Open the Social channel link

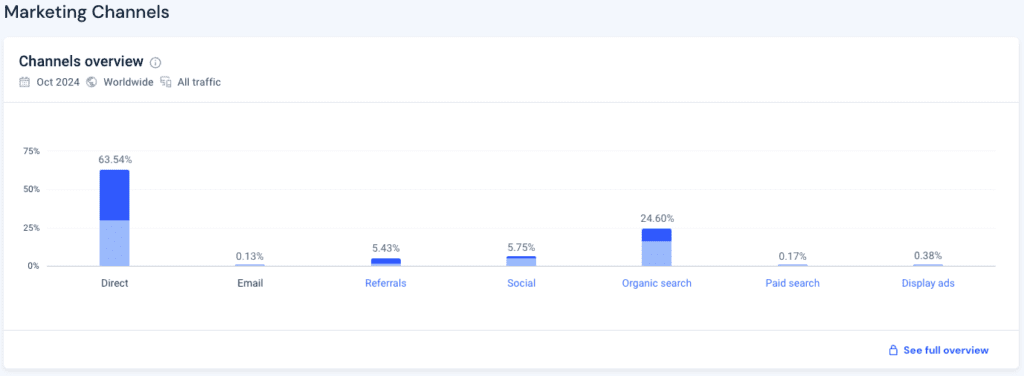[521, 283]
